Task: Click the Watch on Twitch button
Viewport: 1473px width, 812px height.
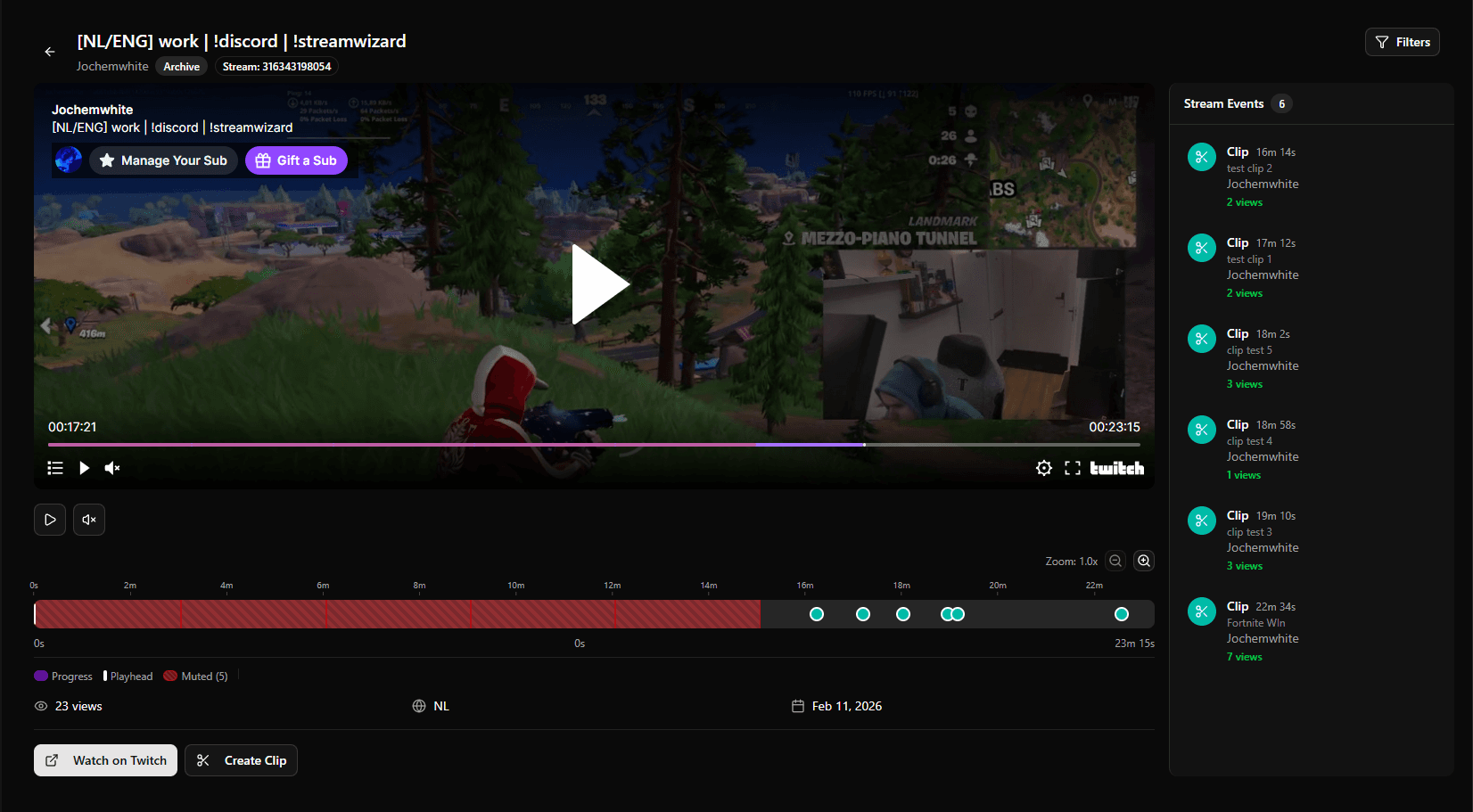Action: [104, 760]
